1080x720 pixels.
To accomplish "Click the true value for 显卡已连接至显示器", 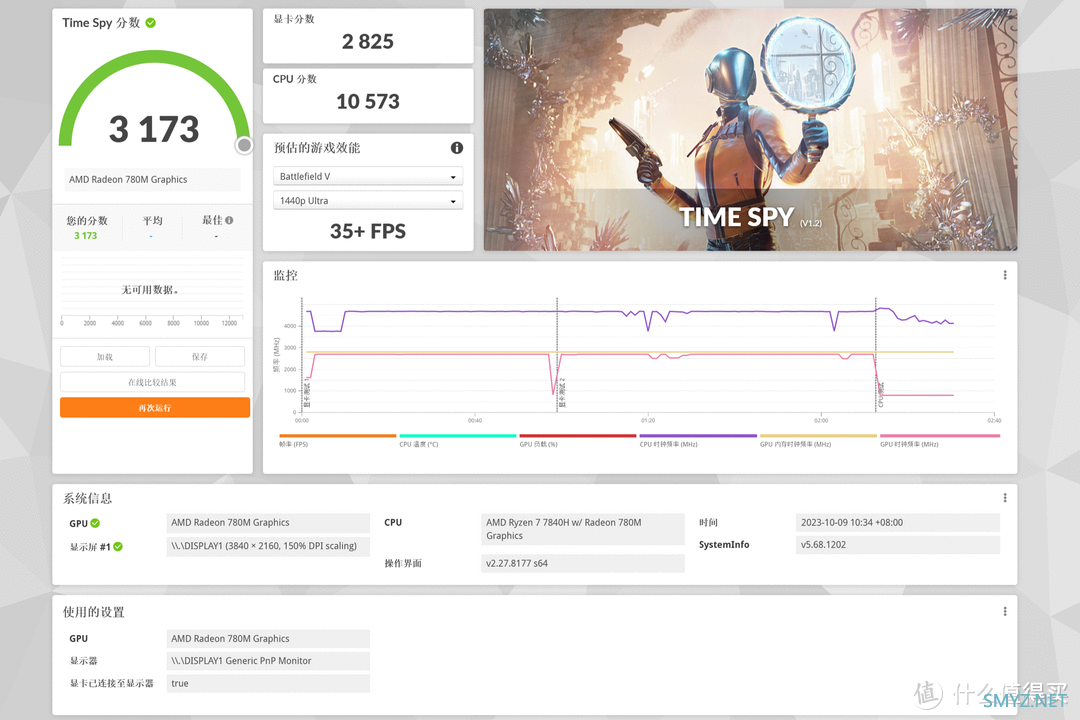I will 268,683.
